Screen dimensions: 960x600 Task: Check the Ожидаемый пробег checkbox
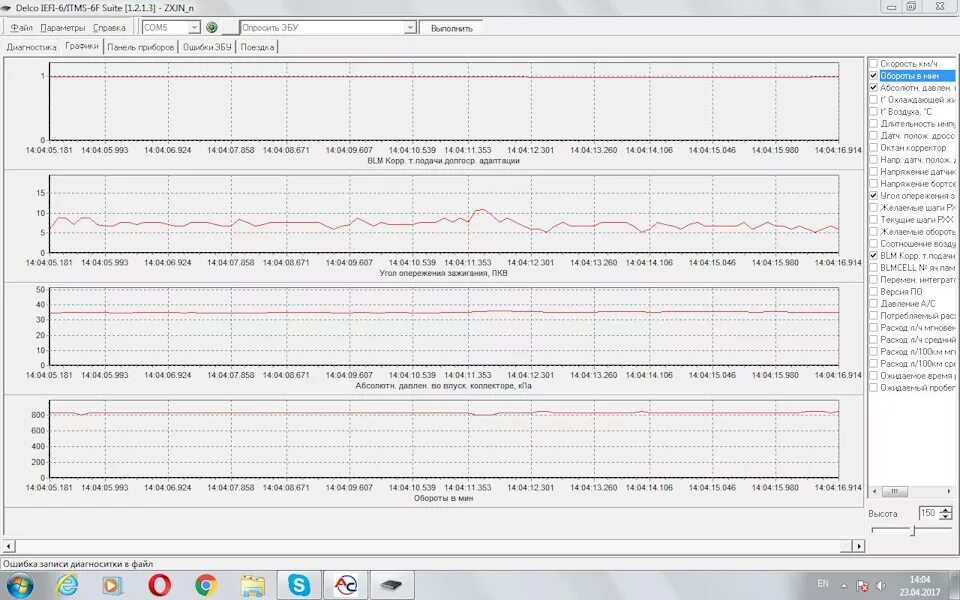click(874, 388)
